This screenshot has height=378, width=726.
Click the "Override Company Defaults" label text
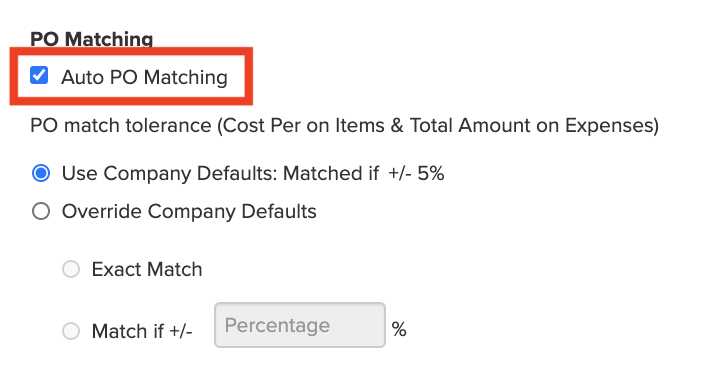tap(189, 211)
